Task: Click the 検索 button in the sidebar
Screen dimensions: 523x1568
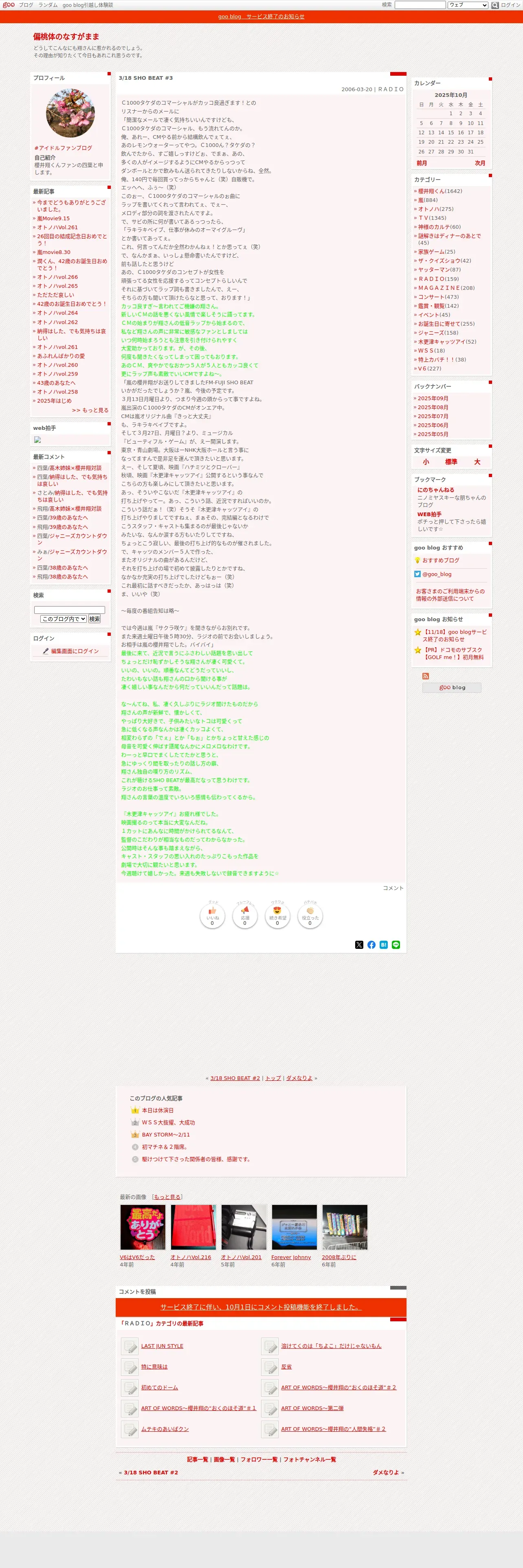Action: coord(94,619)
